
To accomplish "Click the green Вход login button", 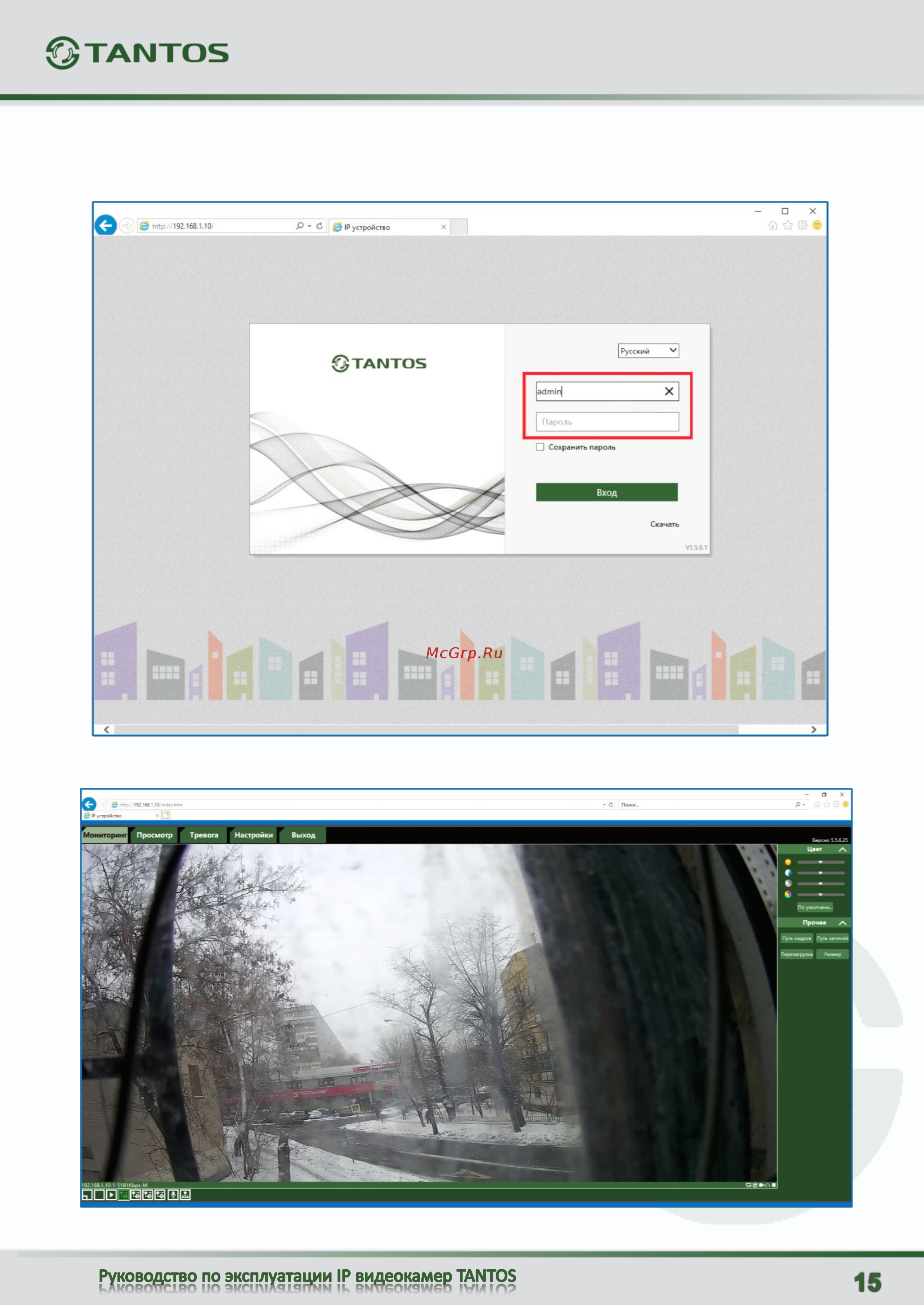I will (607, 492).
